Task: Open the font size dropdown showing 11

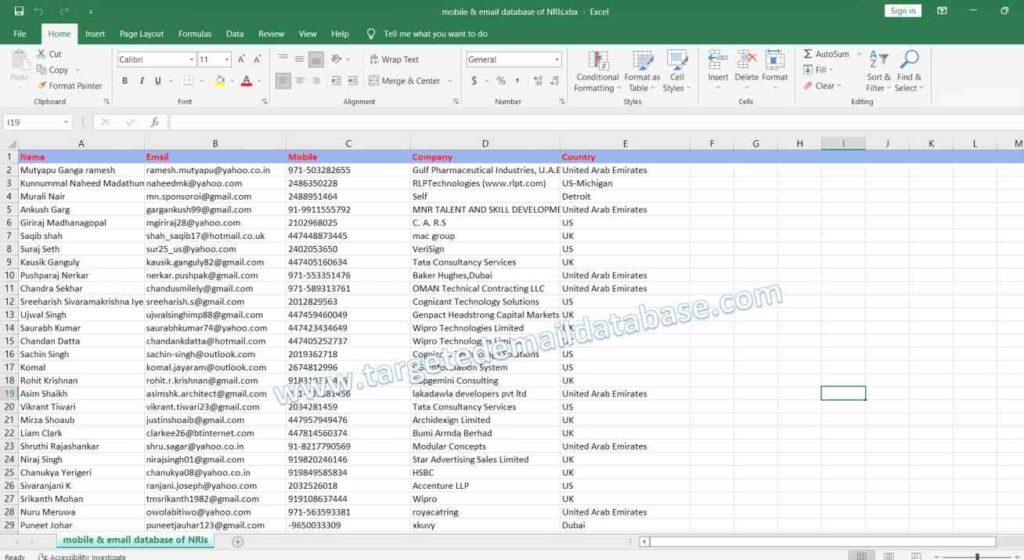Action: [227, 59]
